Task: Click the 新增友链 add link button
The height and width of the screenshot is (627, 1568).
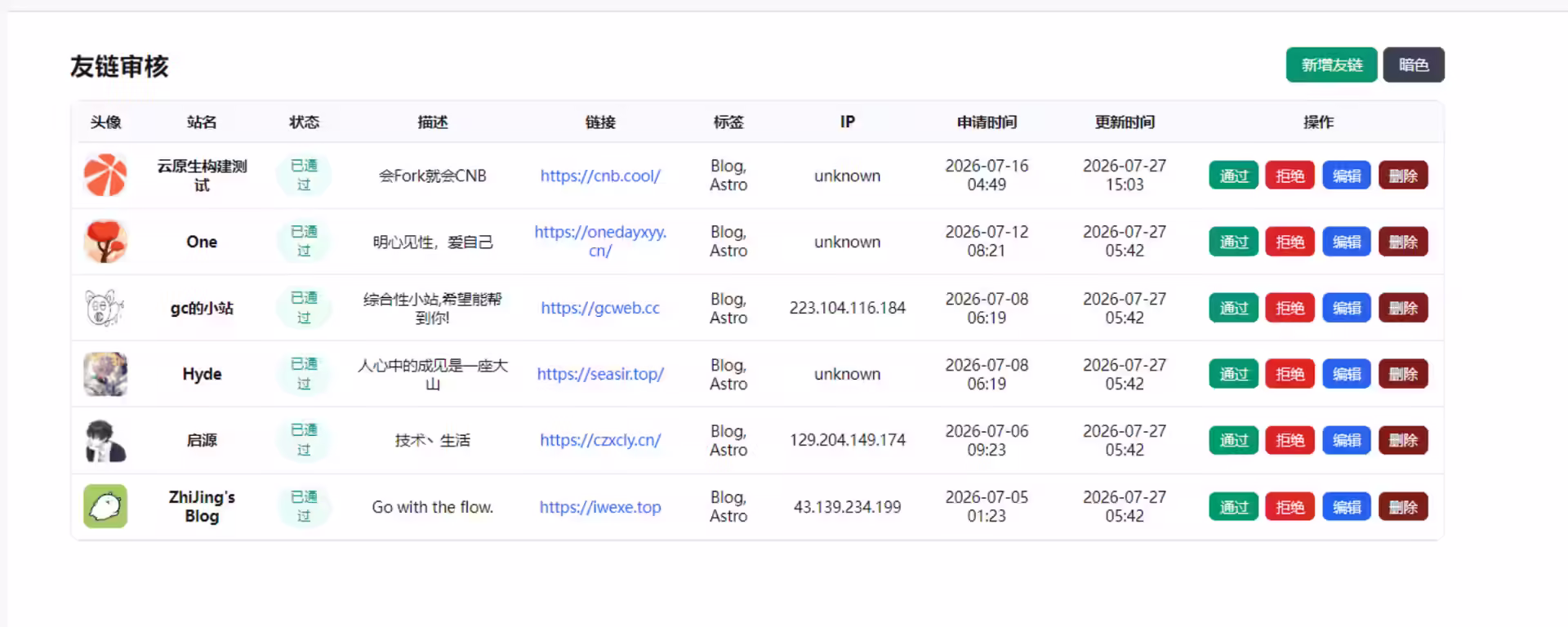Action: pos(1332,64)
